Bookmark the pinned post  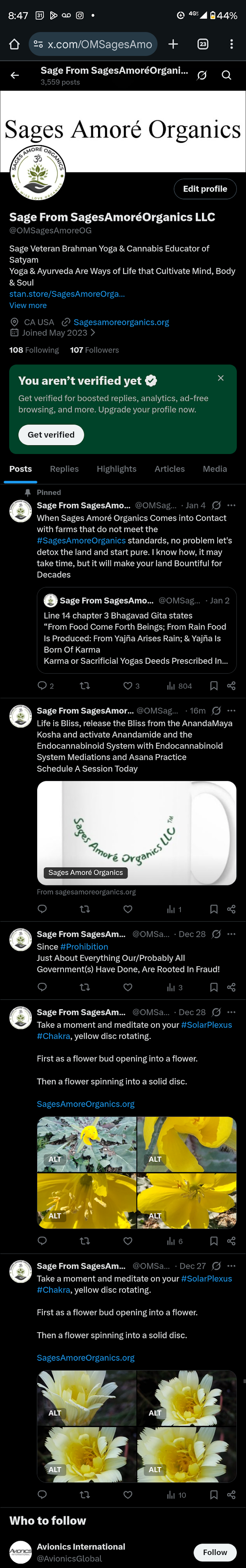[214, 685]
